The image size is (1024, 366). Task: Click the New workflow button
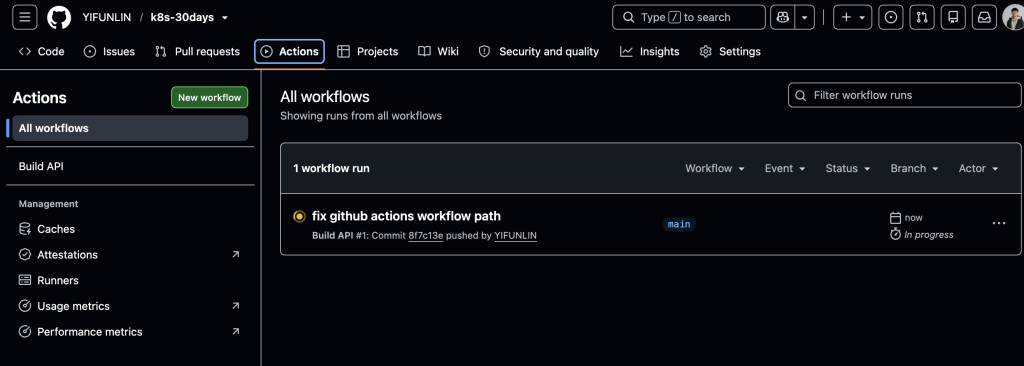tap(210, 97)
